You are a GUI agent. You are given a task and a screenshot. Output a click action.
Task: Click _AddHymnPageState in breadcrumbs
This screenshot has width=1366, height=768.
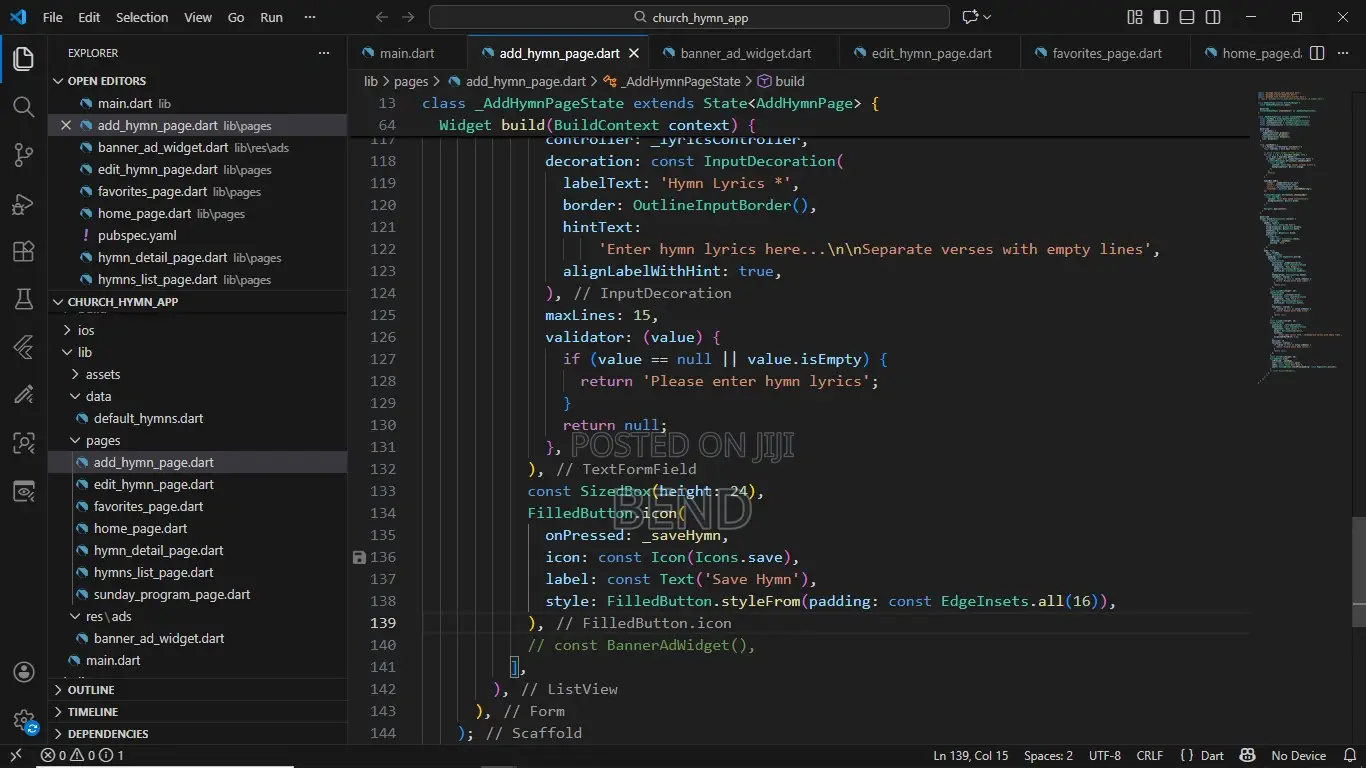pos(681,81)
